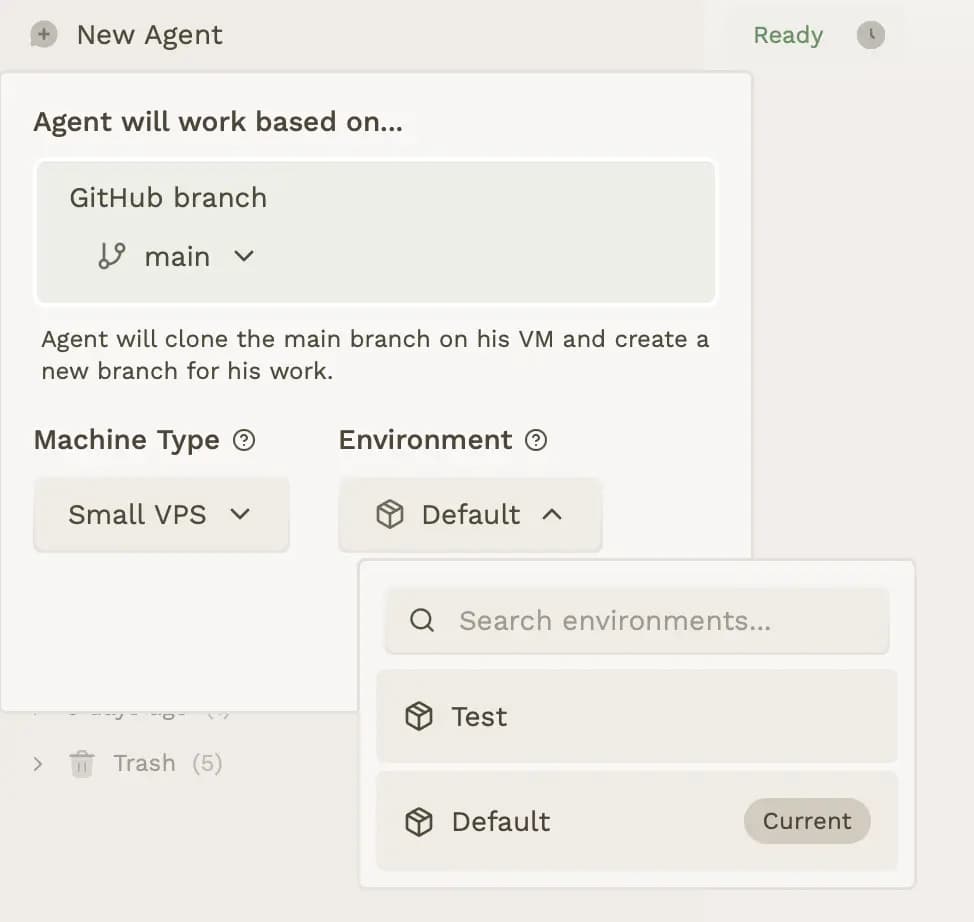Click the New Agent label
Image resolution: width=974 pixels, height=922 pixels.
coord(150,36)
